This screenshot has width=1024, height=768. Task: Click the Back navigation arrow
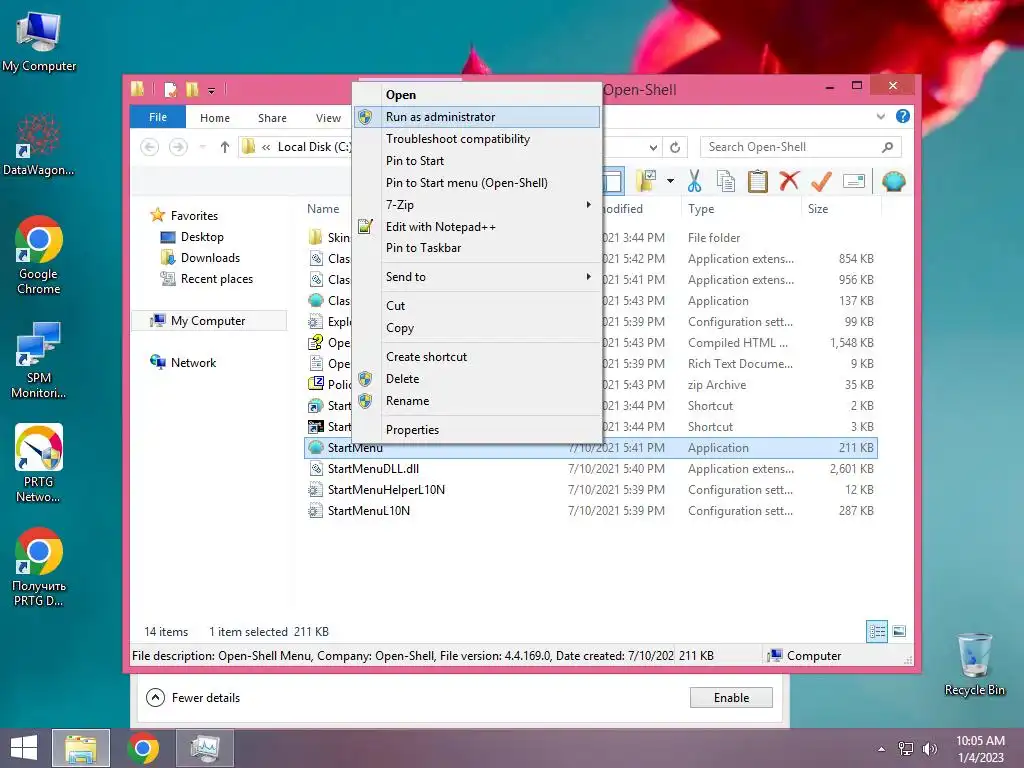pos(150,147)
